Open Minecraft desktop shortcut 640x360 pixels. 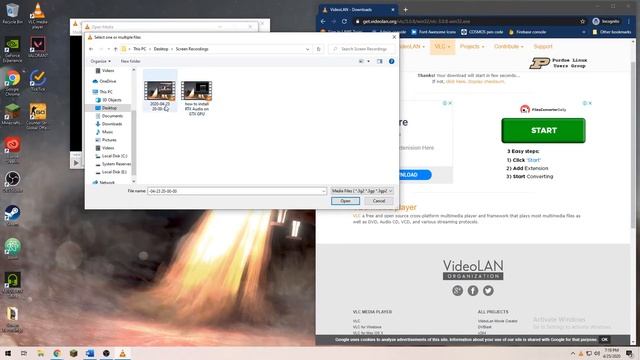tap(12, 114)
